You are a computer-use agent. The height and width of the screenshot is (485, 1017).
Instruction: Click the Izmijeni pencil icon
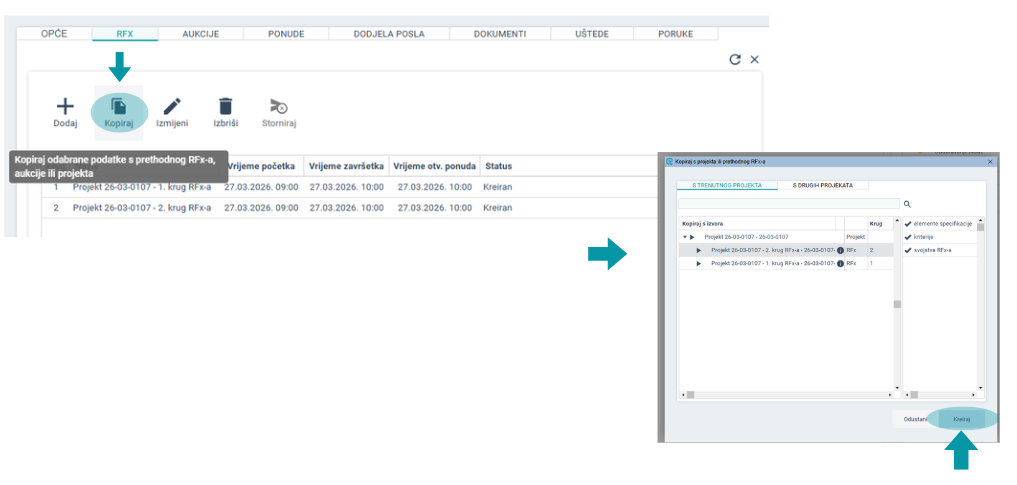pos(172,106)
